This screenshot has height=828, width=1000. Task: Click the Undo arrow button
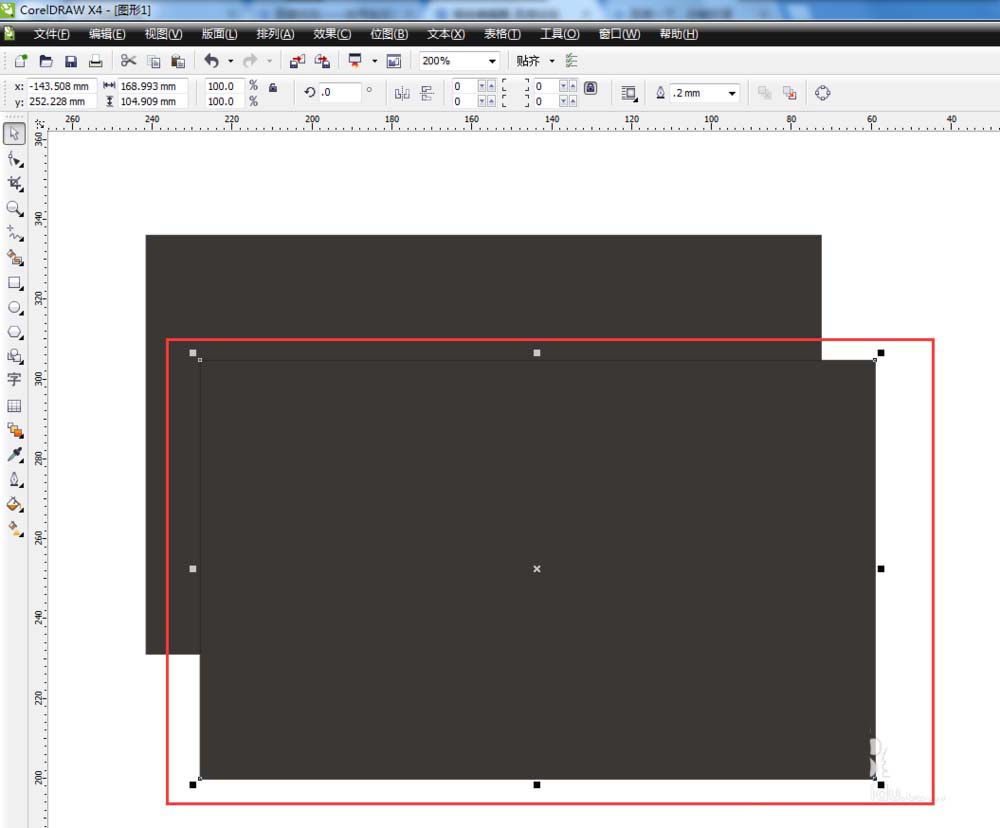[212, 61]
